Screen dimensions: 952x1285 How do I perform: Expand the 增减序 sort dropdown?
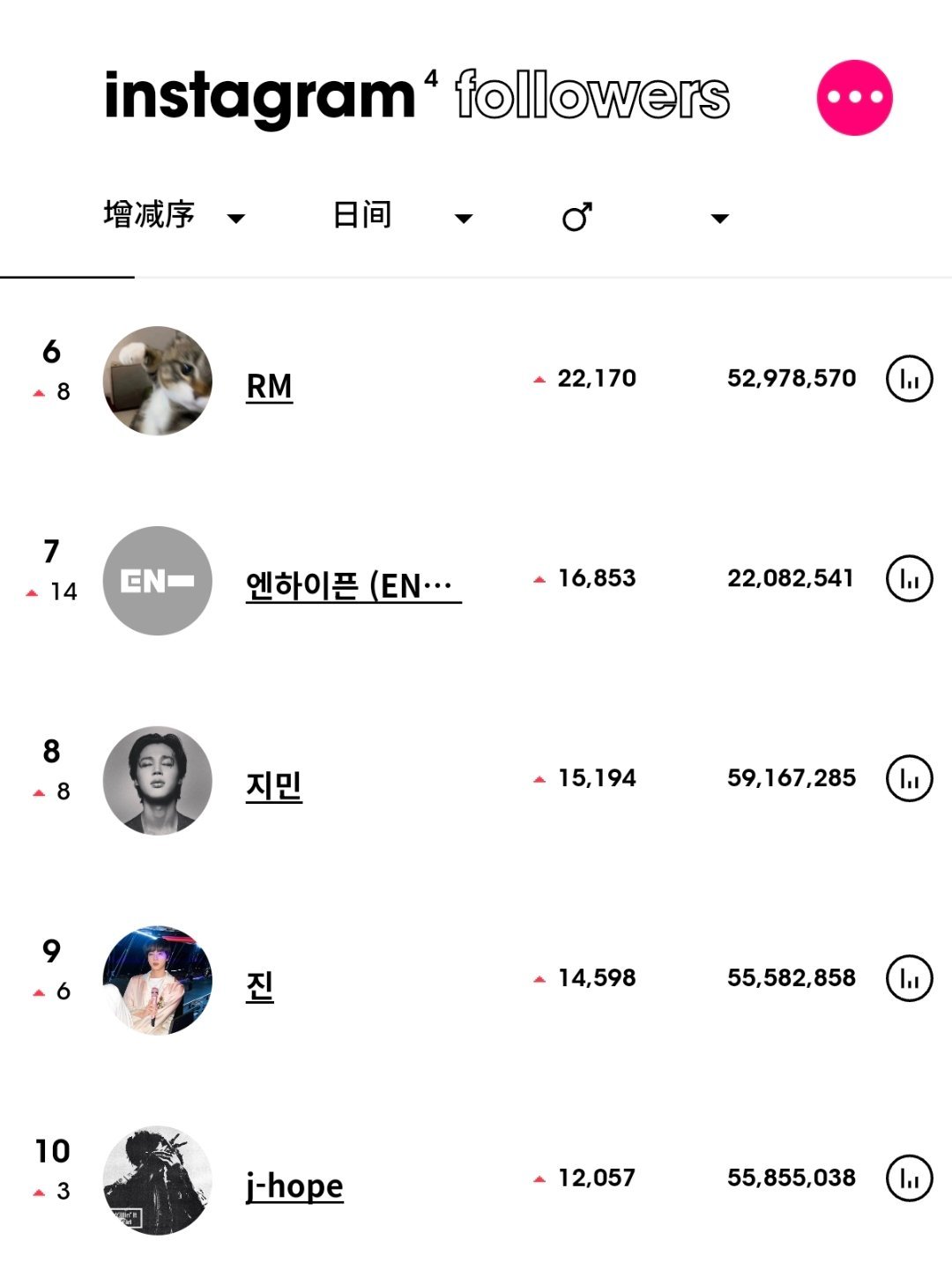174,216
